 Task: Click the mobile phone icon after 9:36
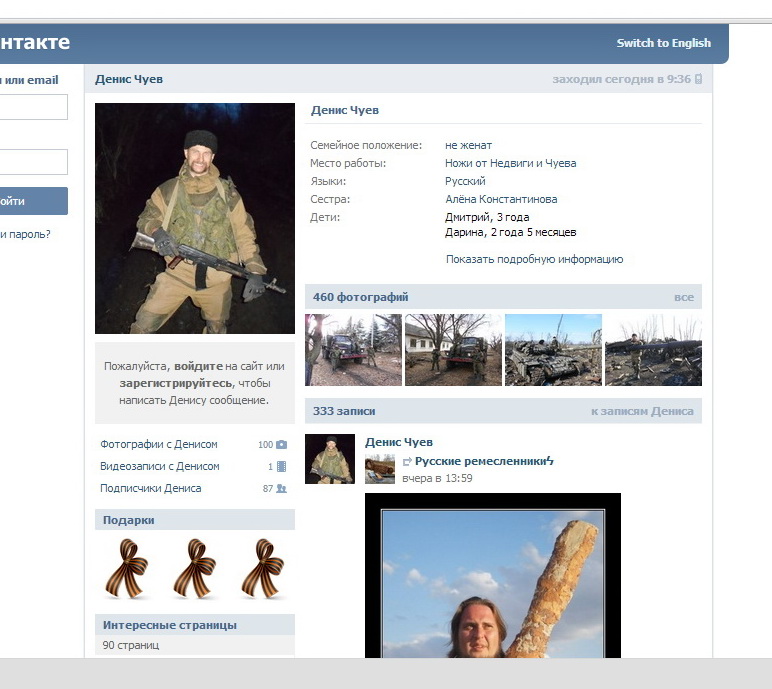(x=698, y=79)
